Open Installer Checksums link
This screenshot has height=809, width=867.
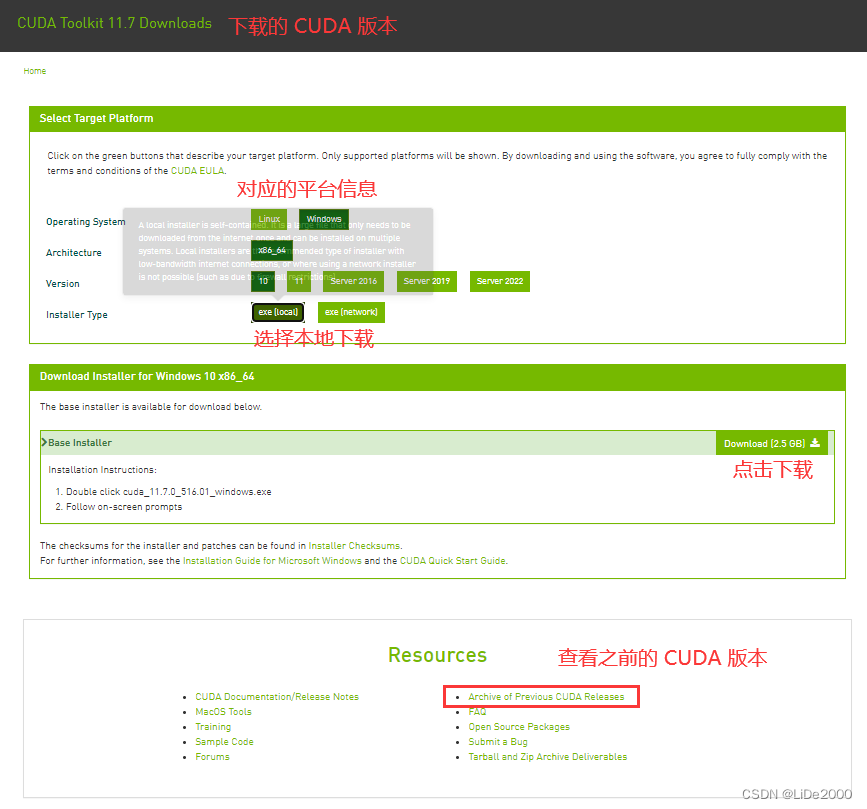click(354, 546)
